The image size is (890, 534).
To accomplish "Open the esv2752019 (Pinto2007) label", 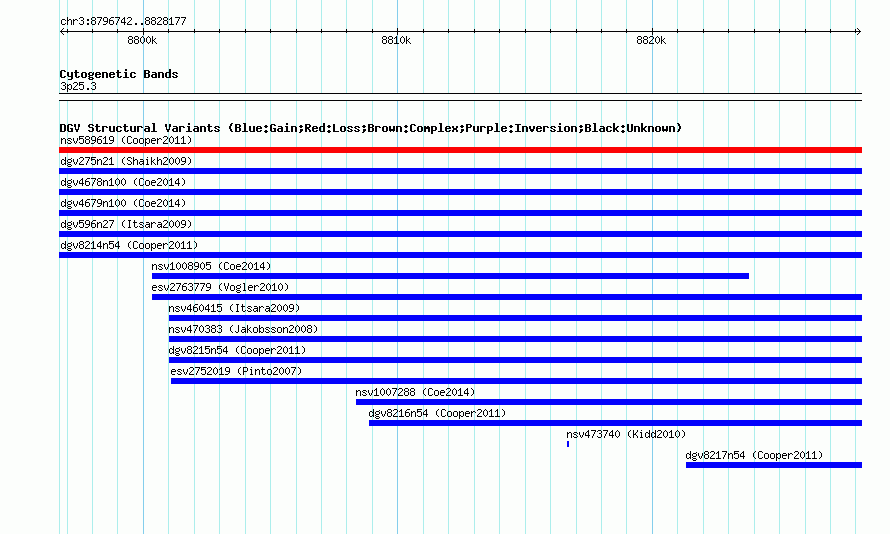I will point(236,371).
